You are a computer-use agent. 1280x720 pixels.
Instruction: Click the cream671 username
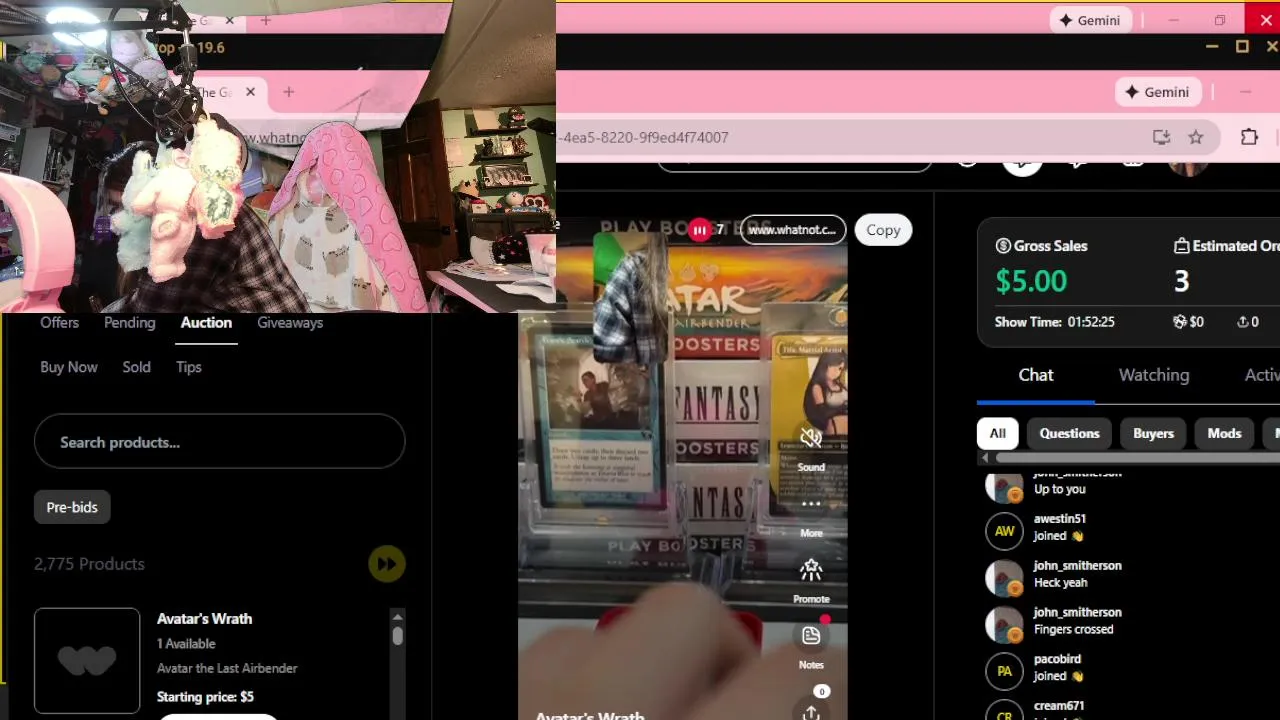point(1059,706)
